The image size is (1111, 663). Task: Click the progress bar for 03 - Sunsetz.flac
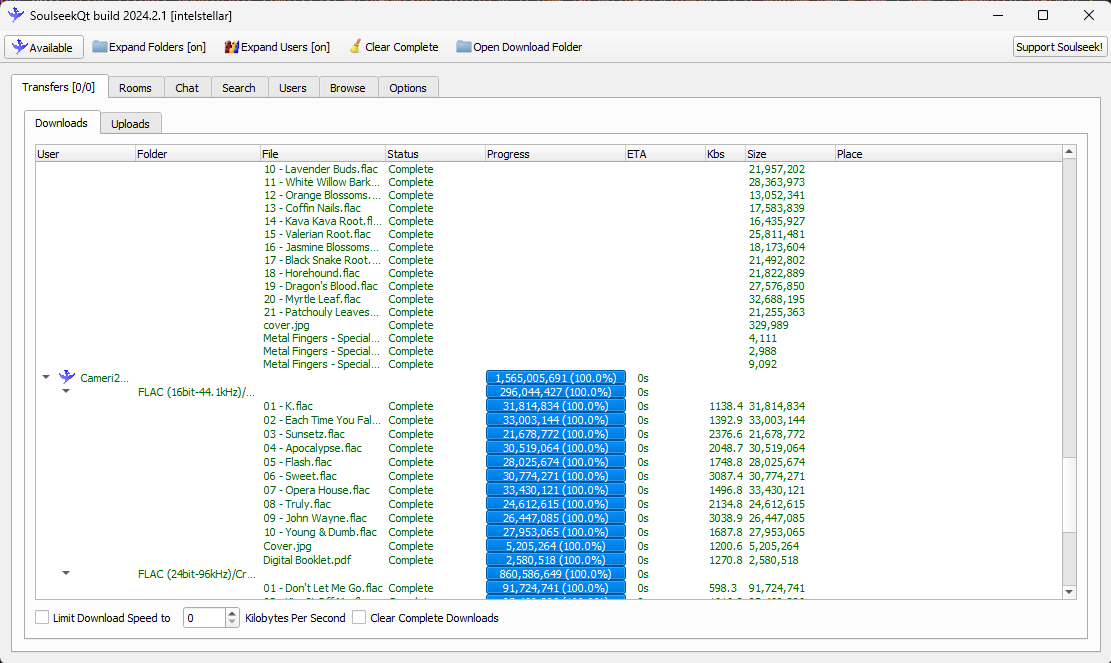coord(556,434)
